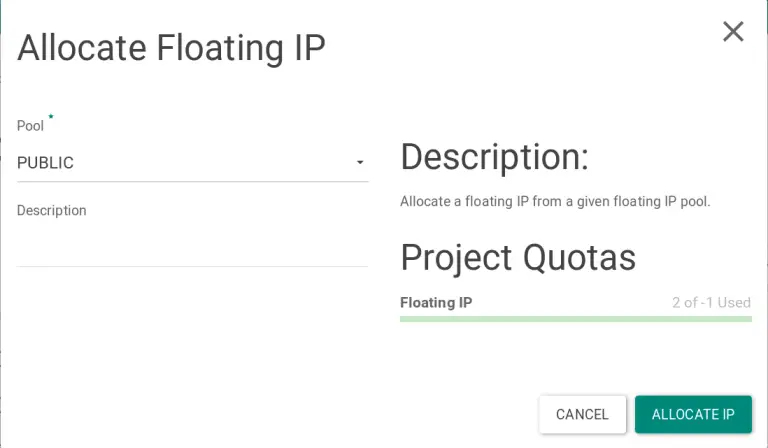
Task: Select the PUBLIC pool value
Action: (46, 163)
